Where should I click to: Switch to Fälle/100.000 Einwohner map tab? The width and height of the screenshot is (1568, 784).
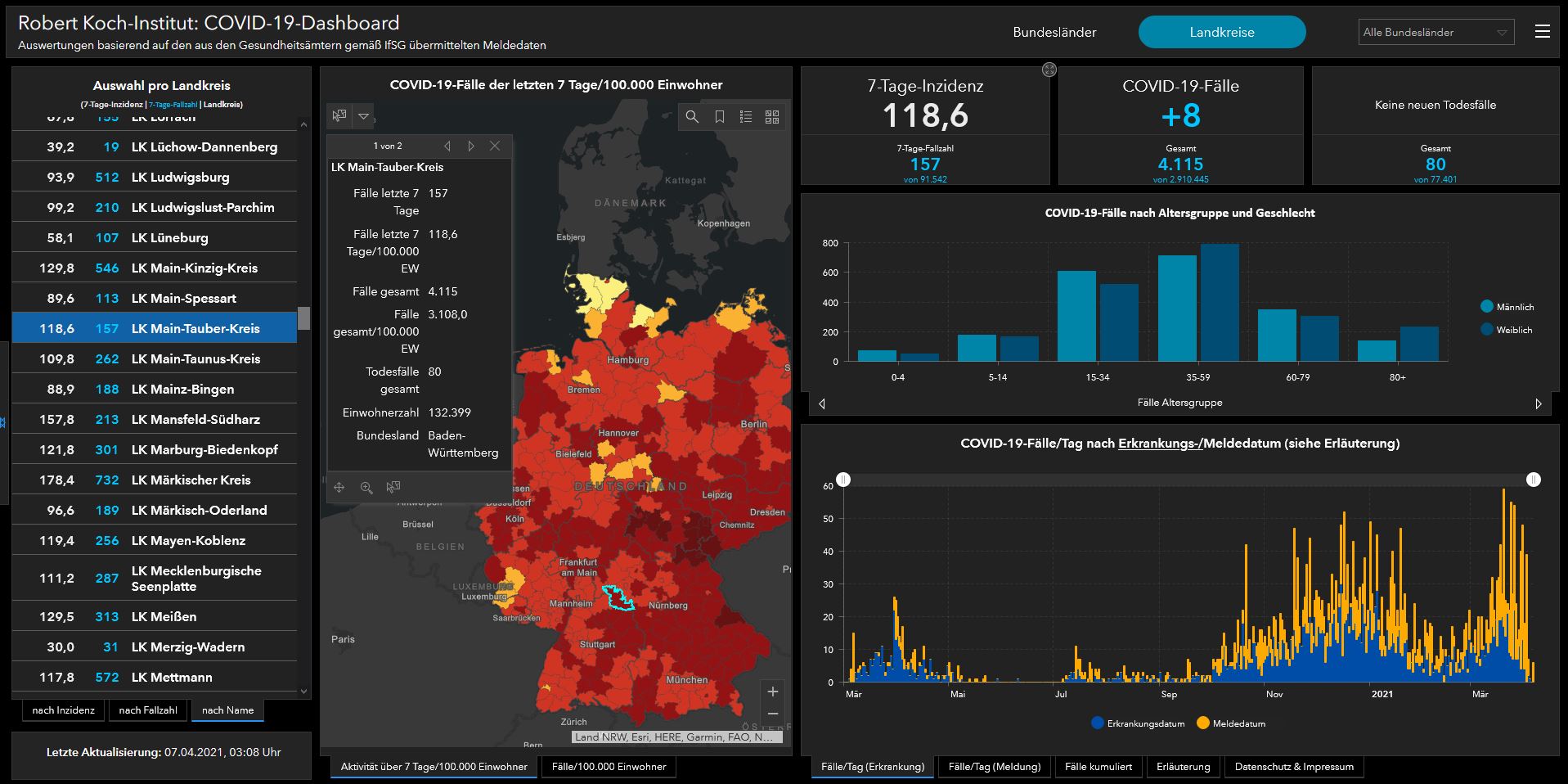[x=609, y=767]
